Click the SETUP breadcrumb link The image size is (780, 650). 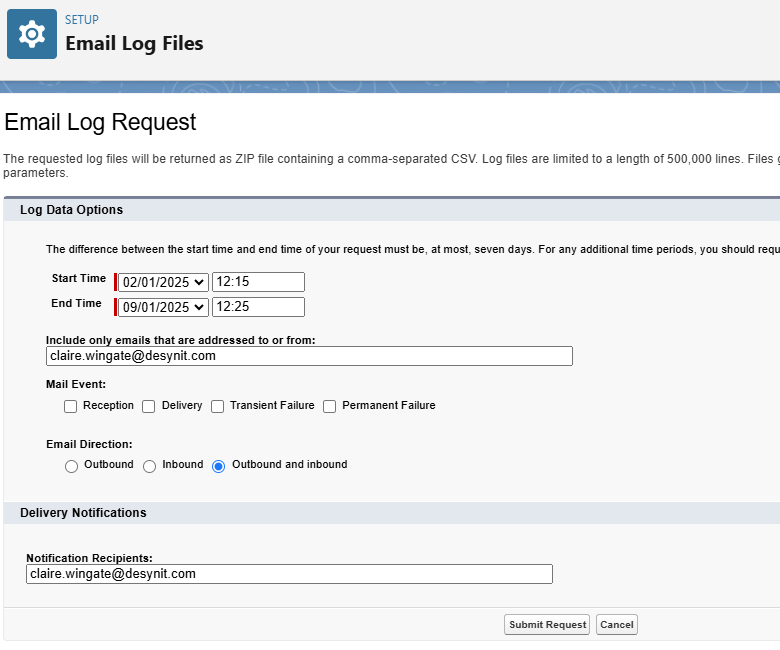(x=82, y=20)
